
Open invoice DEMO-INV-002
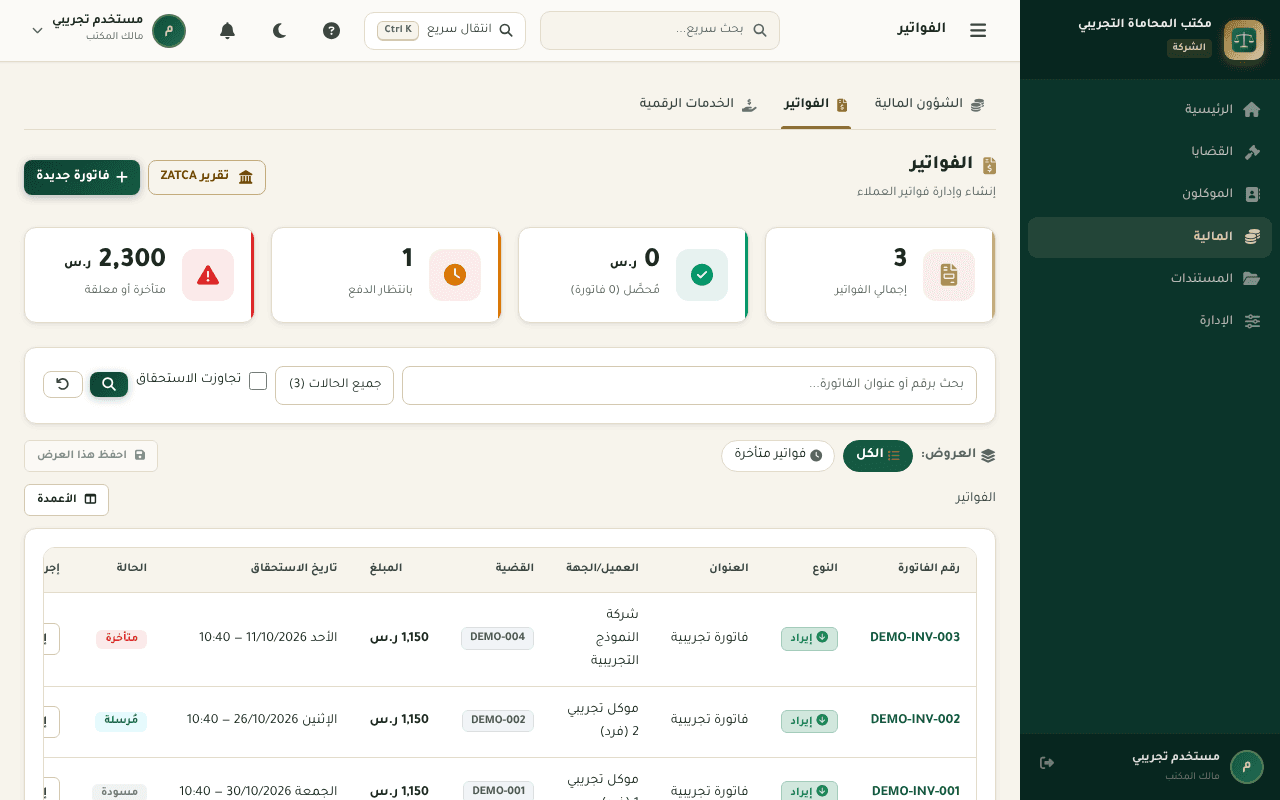point(915,720)
